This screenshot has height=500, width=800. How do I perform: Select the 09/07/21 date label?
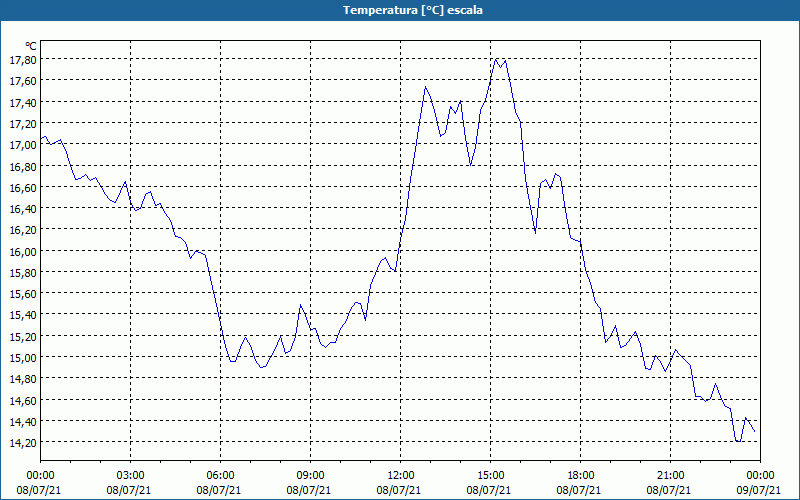[760, 490]
